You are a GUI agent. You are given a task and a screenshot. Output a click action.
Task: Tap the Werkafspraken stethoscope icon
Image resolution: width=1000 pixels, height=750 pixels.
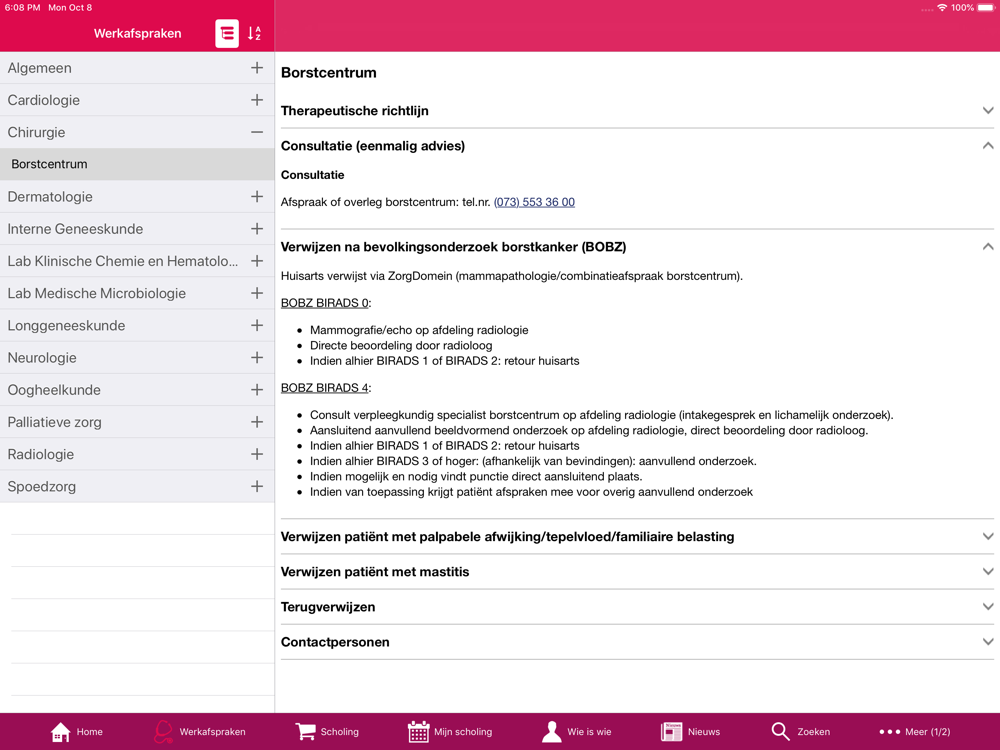(x=163, y=732)
